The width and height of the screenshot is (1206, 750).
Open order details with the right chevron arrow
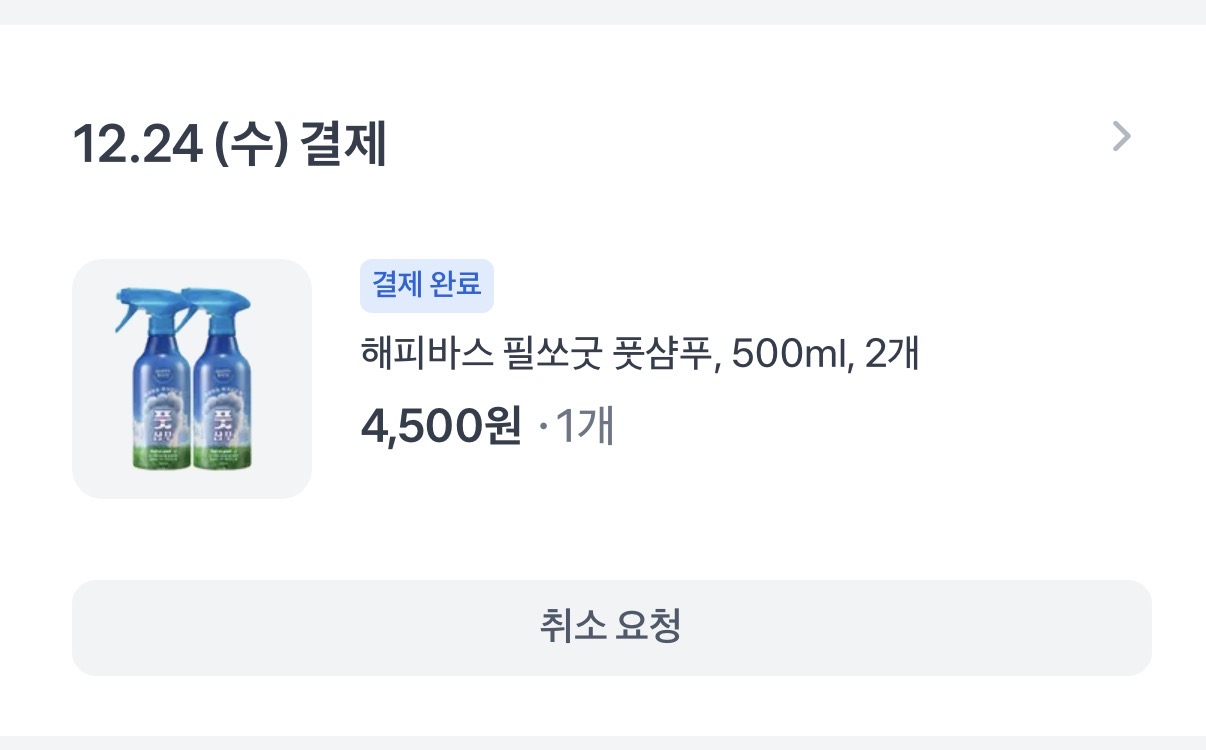[x=1122, y=136]
